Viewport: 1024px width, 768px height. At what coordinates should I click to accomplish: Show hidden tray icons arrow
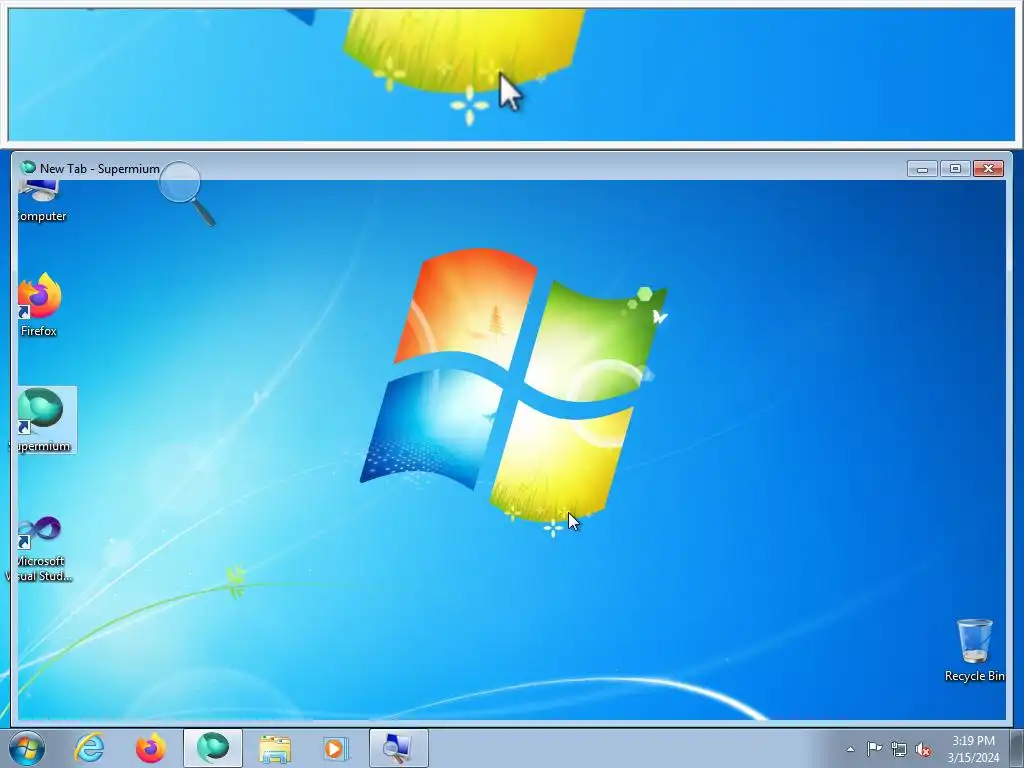[x=850, y=749]
